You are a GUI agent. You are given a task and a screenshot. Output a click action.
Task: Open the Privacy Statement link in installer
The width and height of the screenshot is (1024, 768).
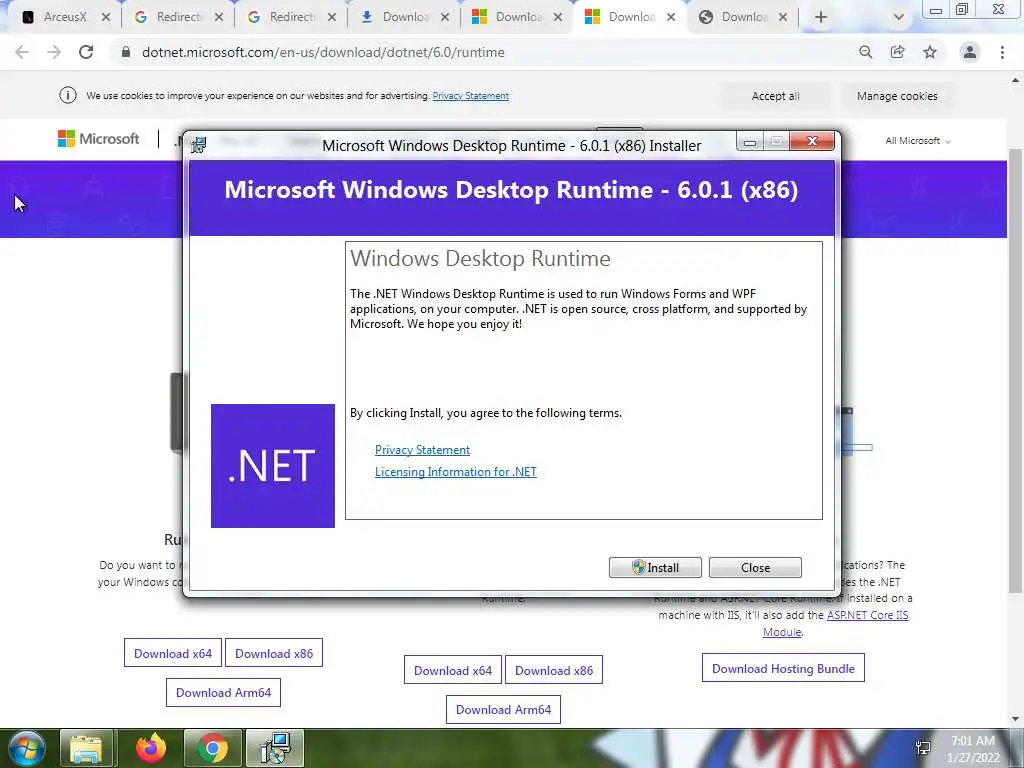click(x=423, y=450)
